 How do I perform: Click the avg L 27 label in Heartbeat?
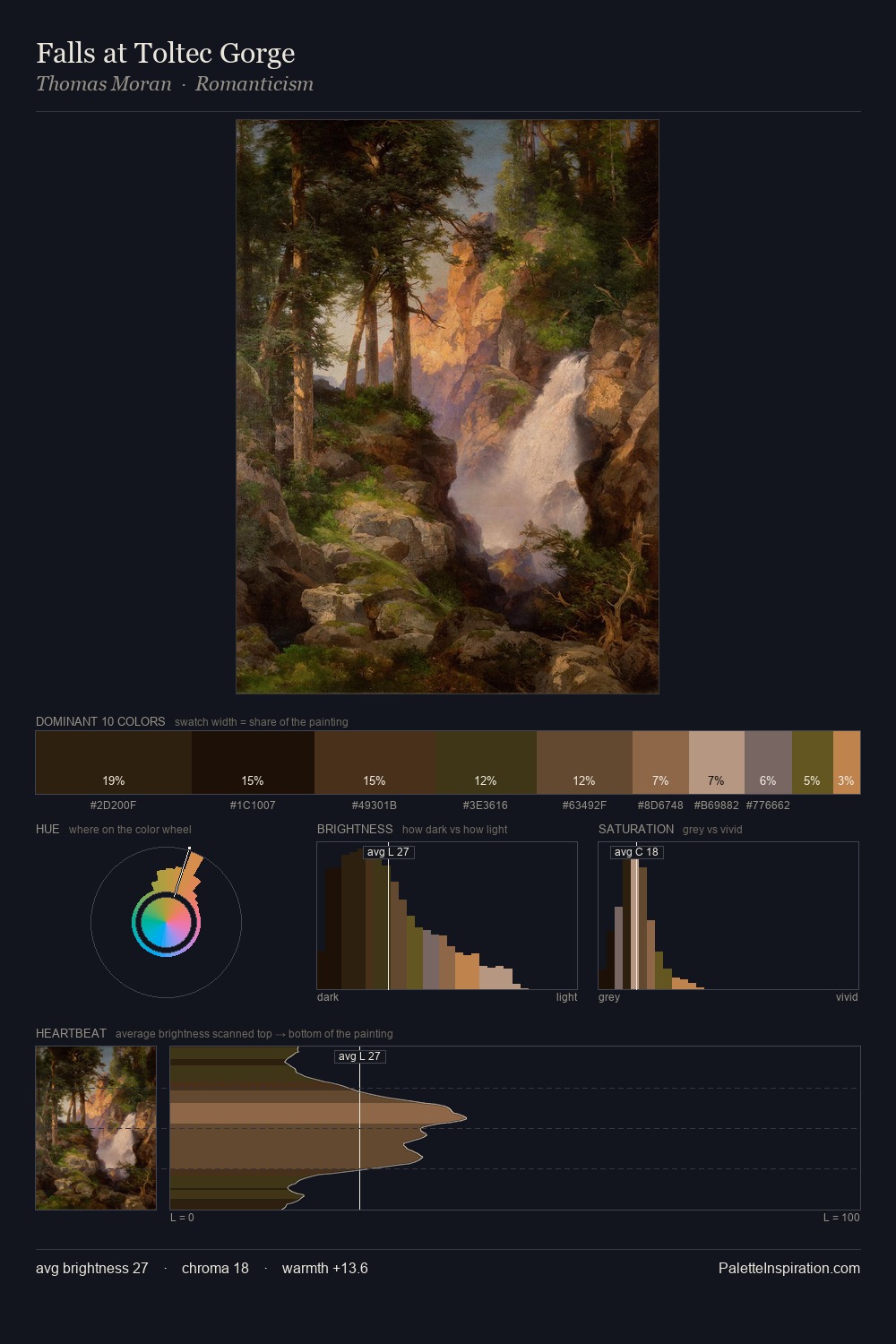359,1056
